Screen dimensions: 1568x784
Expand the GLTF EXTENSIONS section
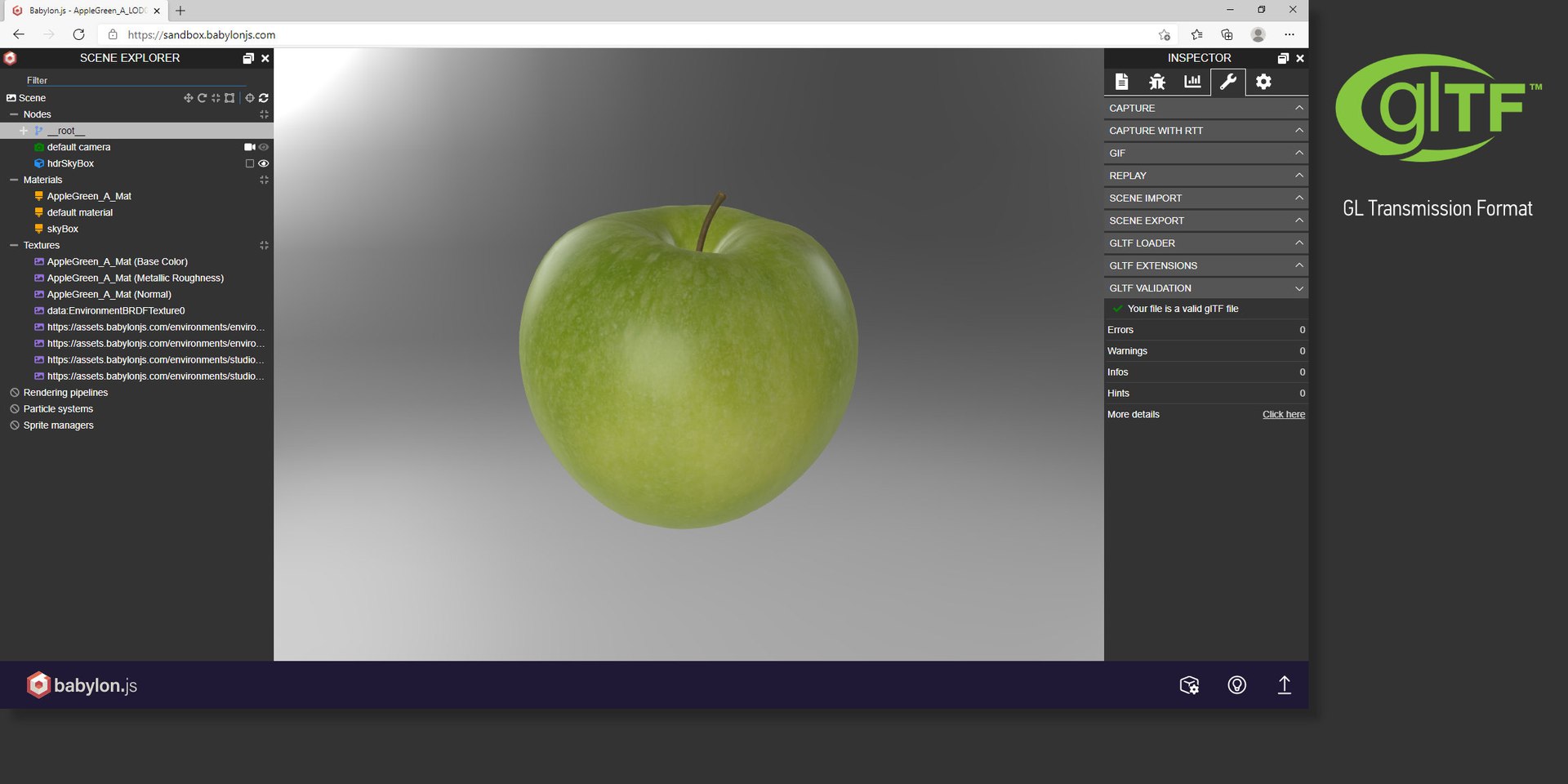[1206, 265]
